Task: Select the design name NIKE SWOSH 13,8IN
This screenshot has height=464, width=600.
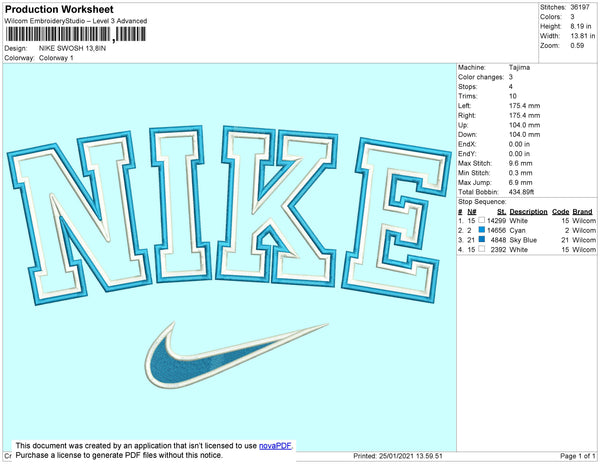Action: pos(72,48)
